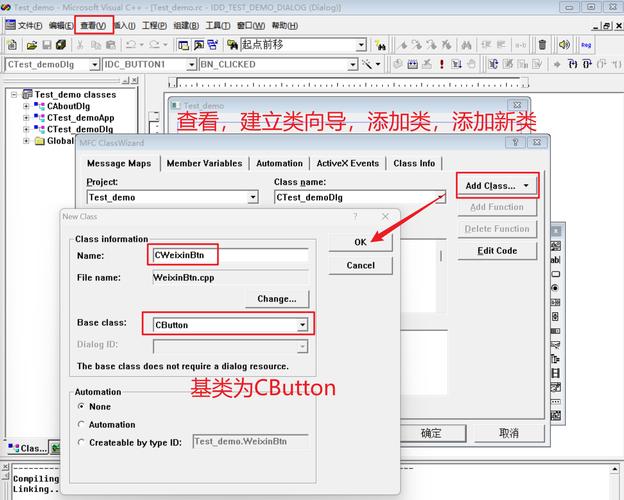
Task: Open the Base class CButton dropdown
Action: [x=302, y=325]
